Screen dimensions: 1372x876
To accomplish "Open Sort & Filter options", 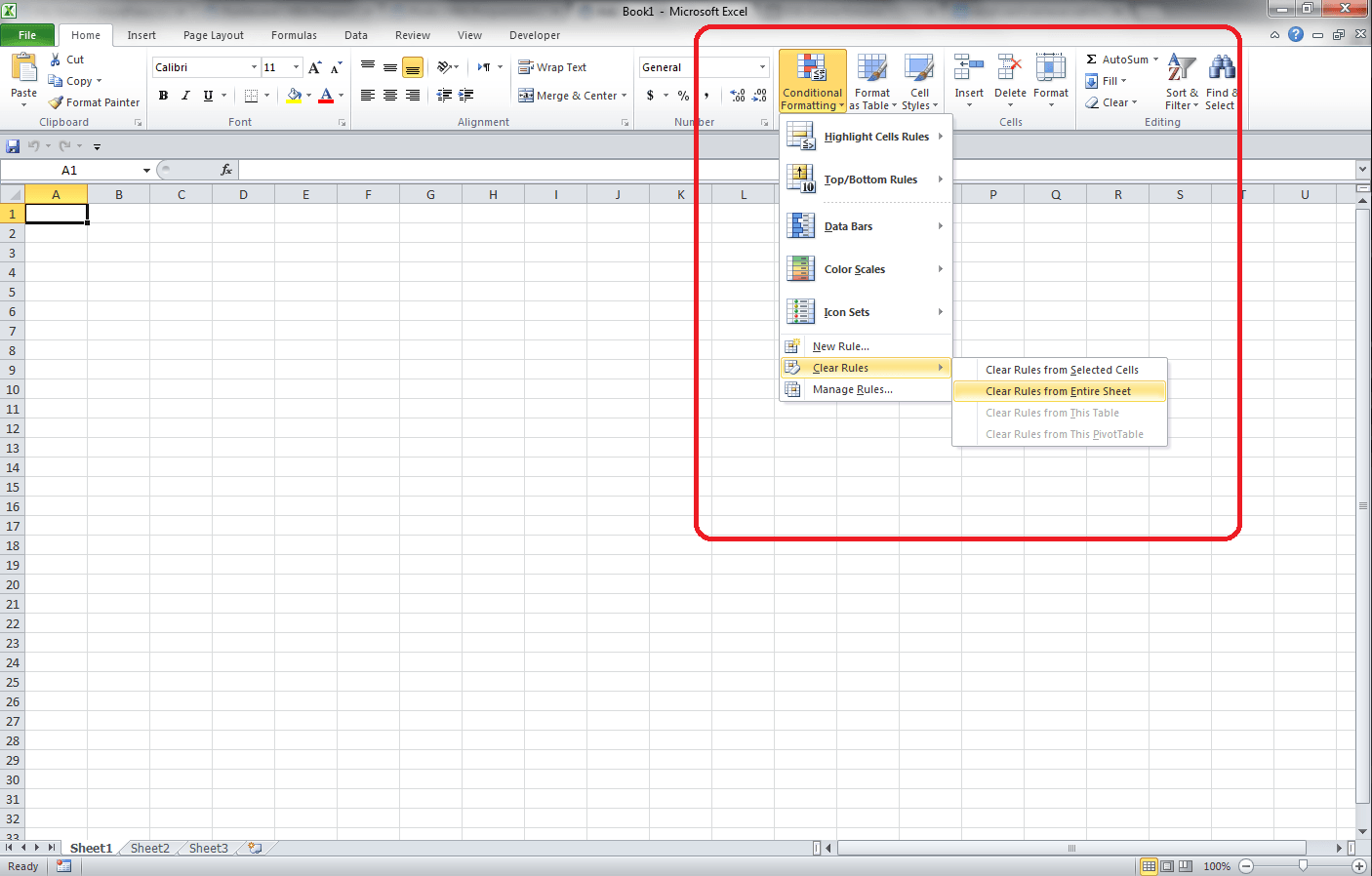I will 1181,82.
